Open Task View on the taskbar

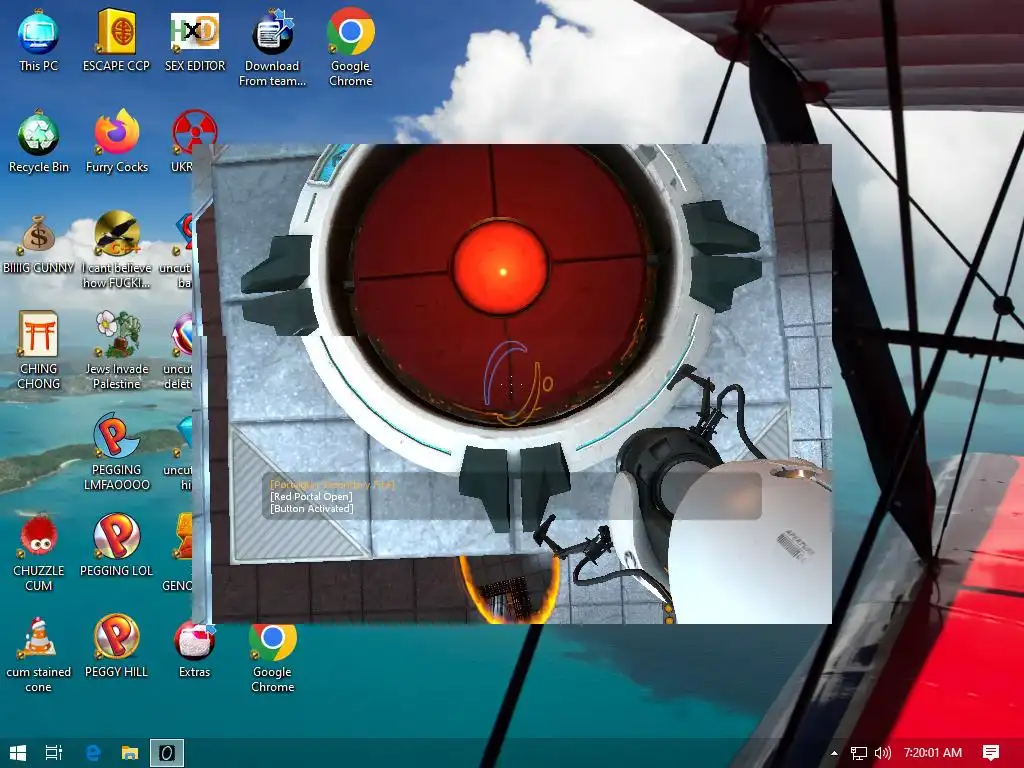[54, 753]
